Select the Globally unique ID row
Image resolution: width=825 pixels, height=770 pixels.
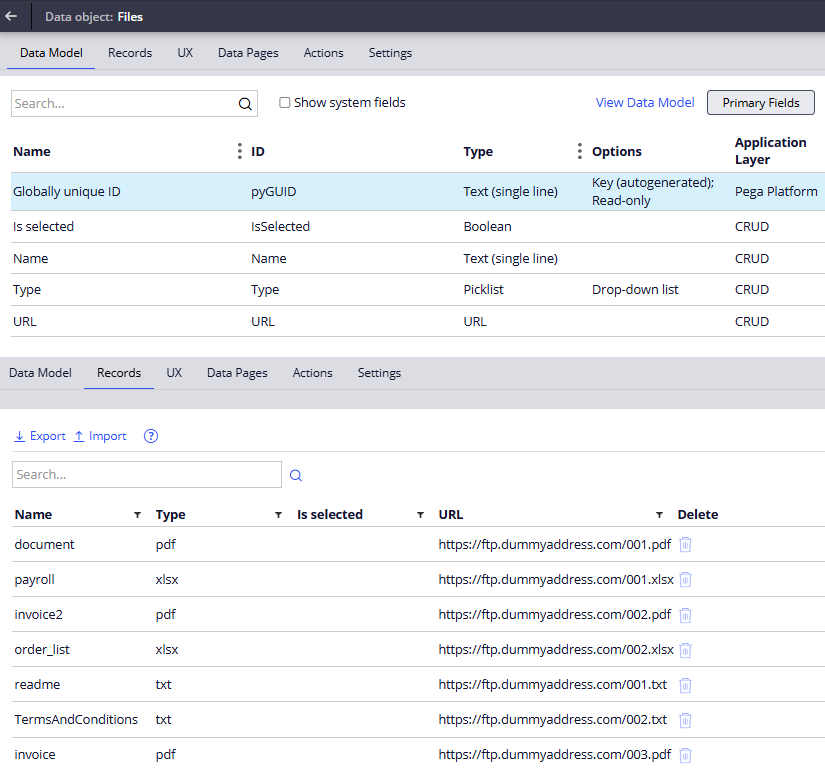(418, 192)
